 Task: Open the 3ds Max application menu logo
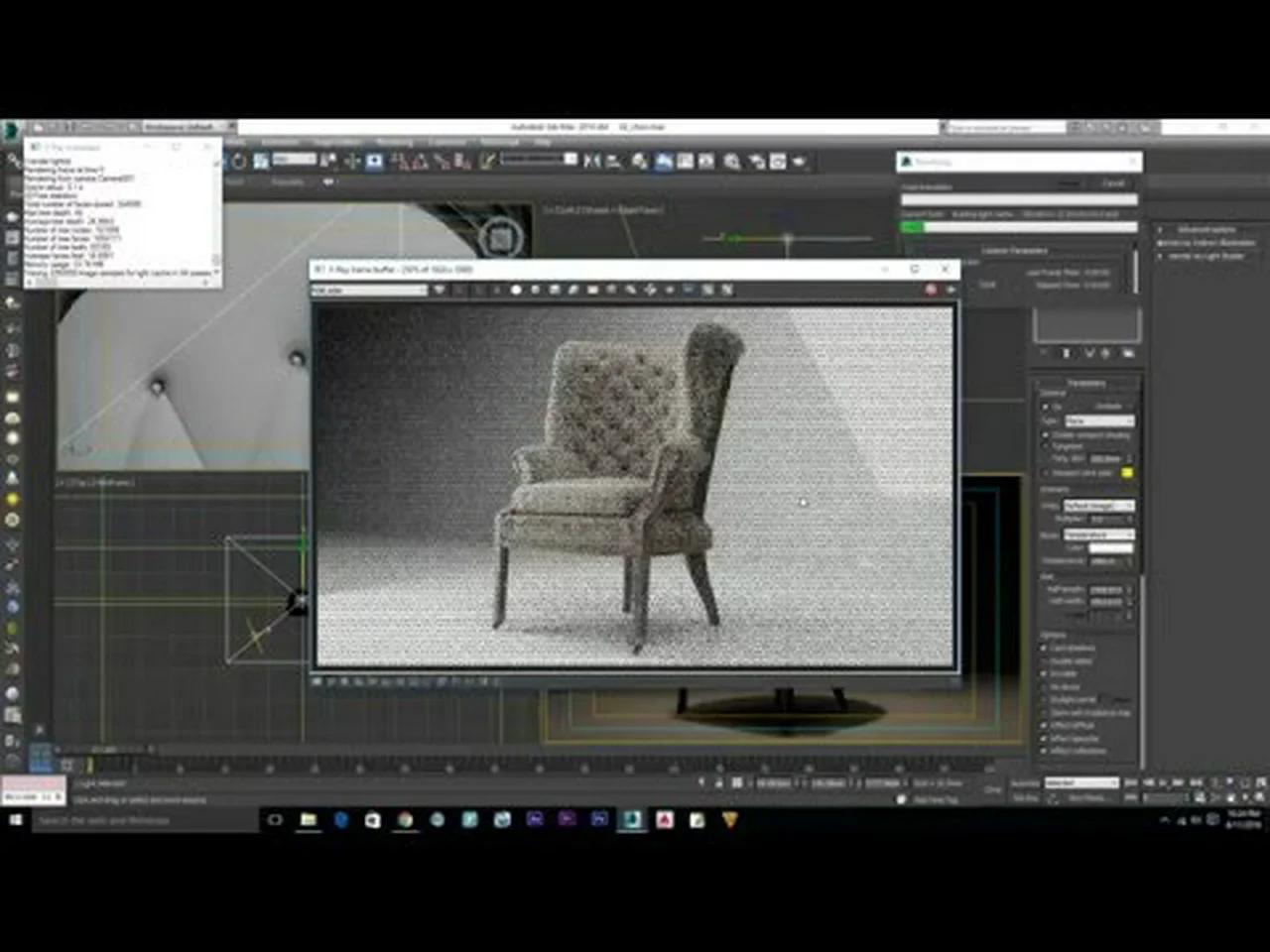pyautogui.click(x=12, y=130)
